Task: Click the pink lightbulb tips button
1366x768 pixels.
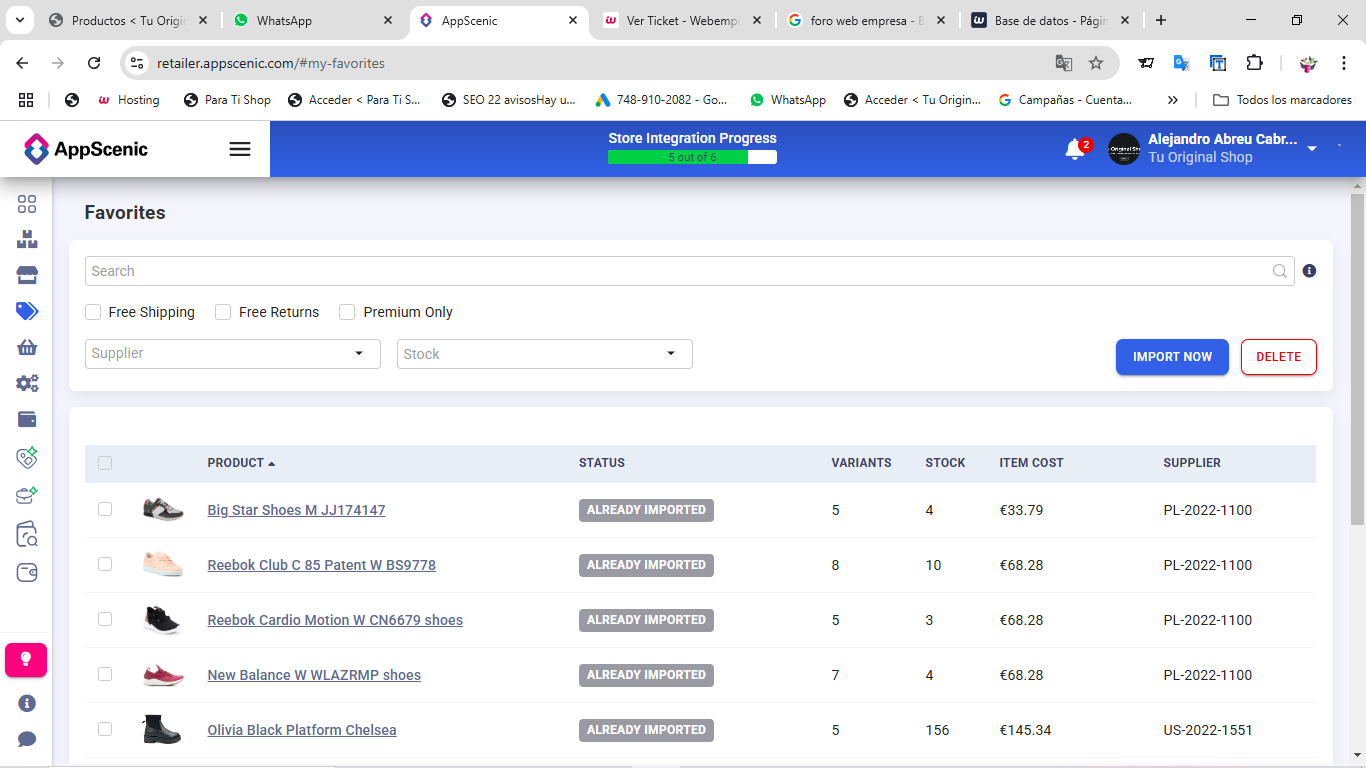Action: [26, 660]
